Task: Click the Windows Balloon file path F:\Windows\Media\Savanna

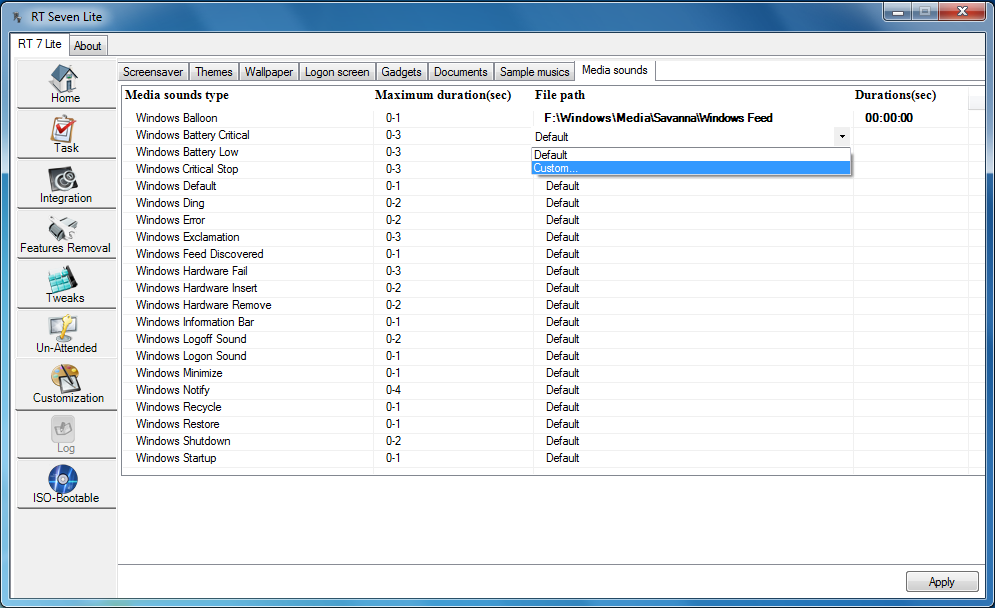Action: click(658, 117)
